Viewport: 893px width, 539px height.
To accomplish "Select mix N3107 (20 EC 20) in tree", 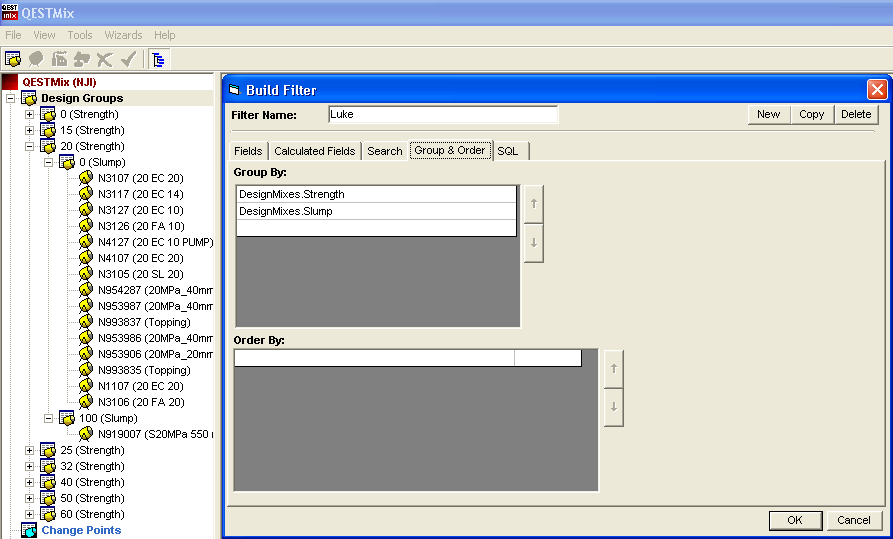I will pos(140,178).
